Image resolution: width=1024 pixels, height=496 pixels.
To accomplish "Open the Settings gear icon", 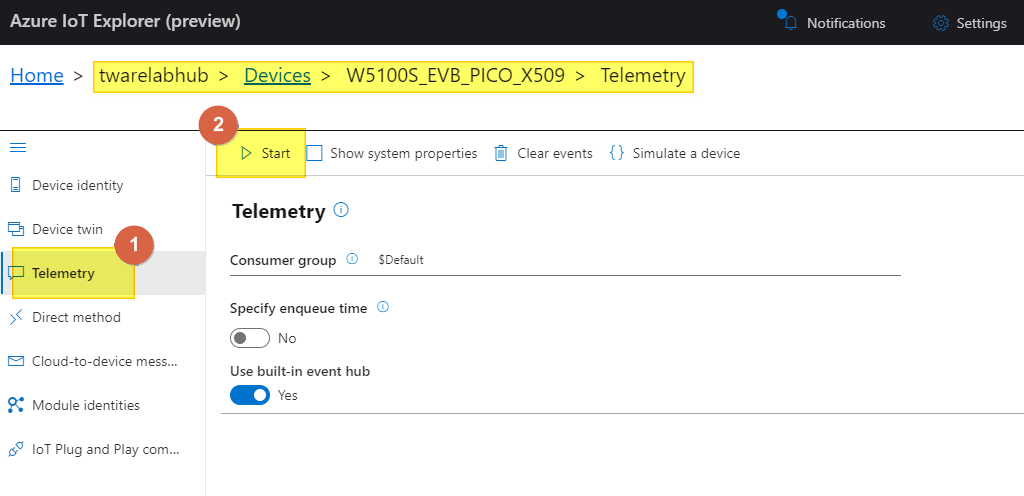I will tap(941, 23).
